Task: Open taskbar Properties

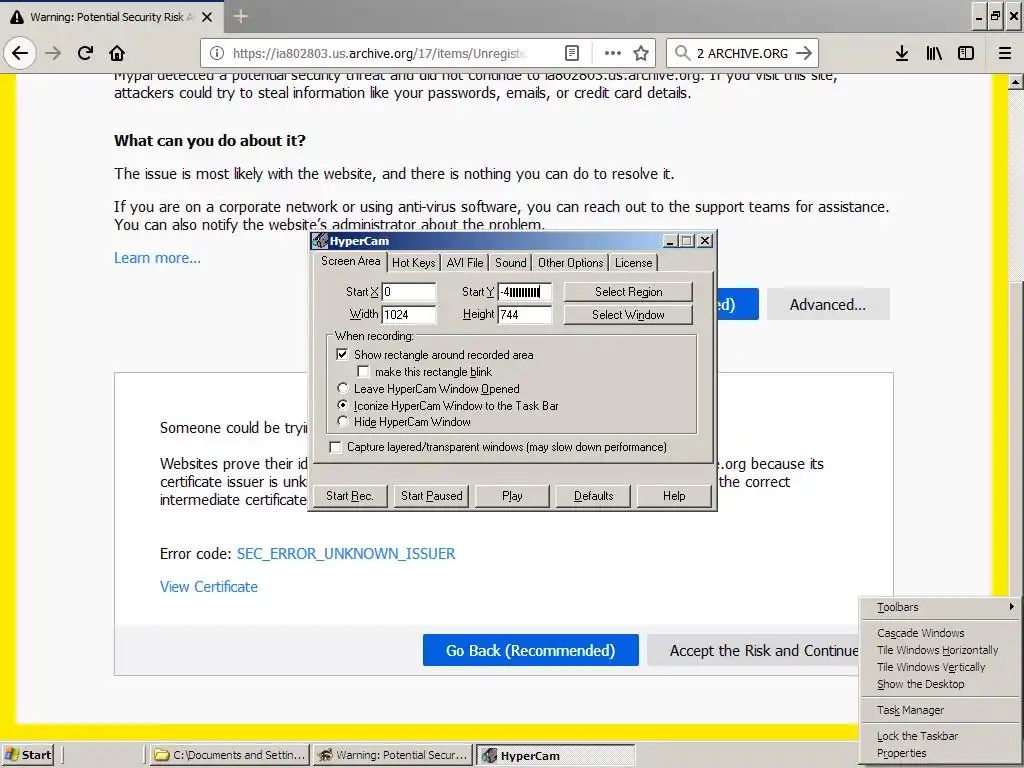Action: (x=940, y=753)
